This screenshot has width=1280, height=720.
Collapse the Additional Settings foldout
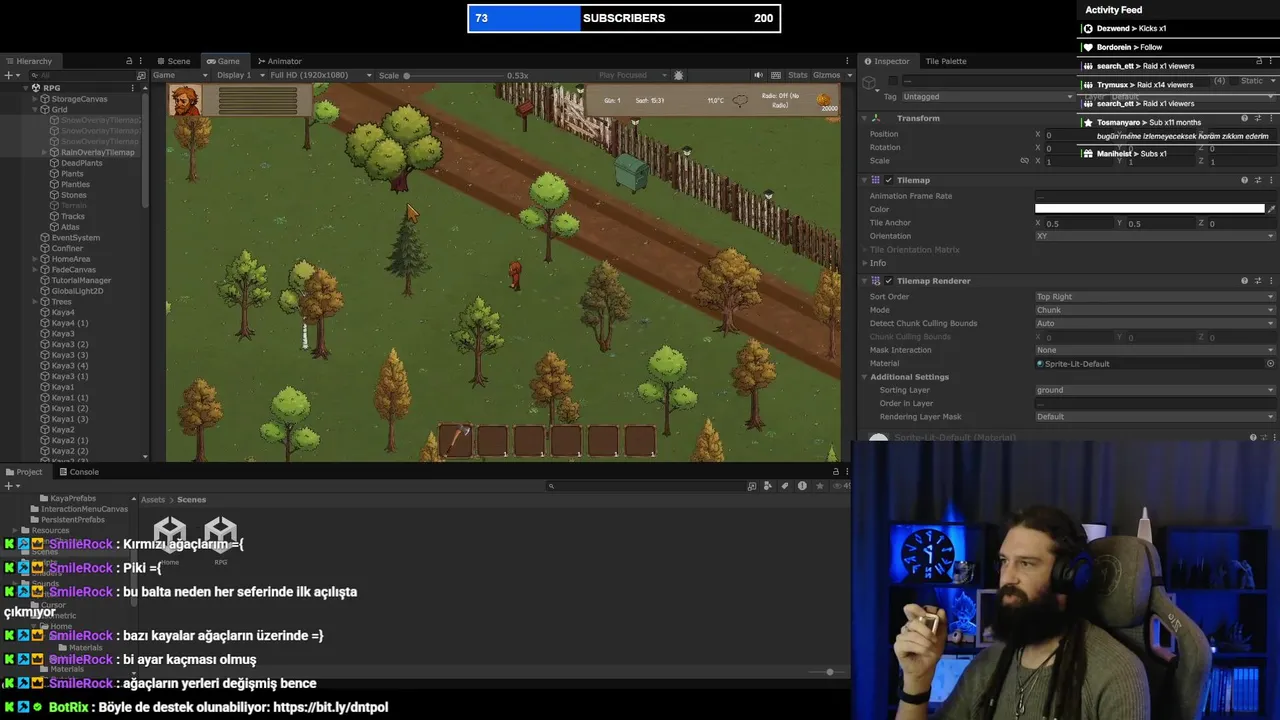(x=865, y=377)
